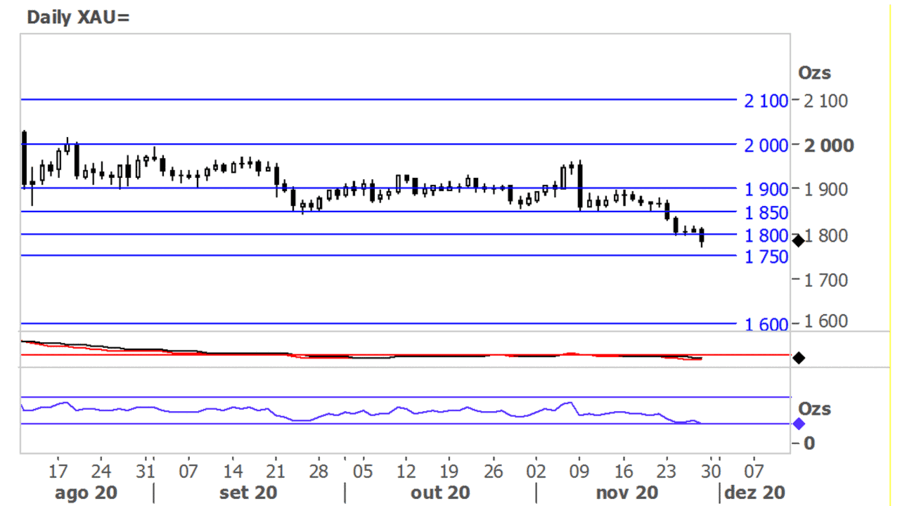Viewport: 900px width, 506px height.
Task: Pick the '28' date tick on the time axis
Action: [319, 472]
